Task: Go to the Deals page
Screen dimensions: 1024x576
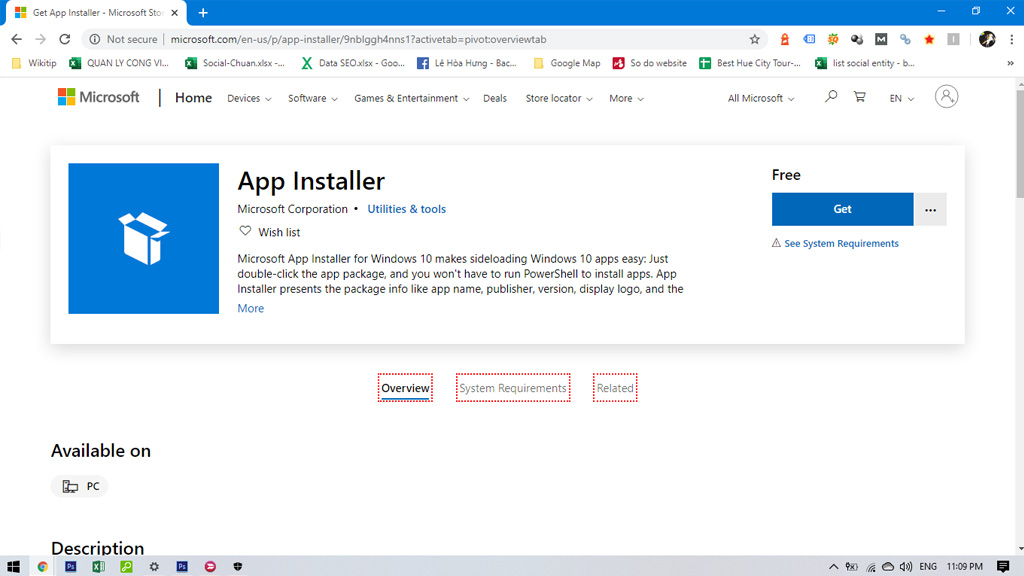Action: coord(494,98)
